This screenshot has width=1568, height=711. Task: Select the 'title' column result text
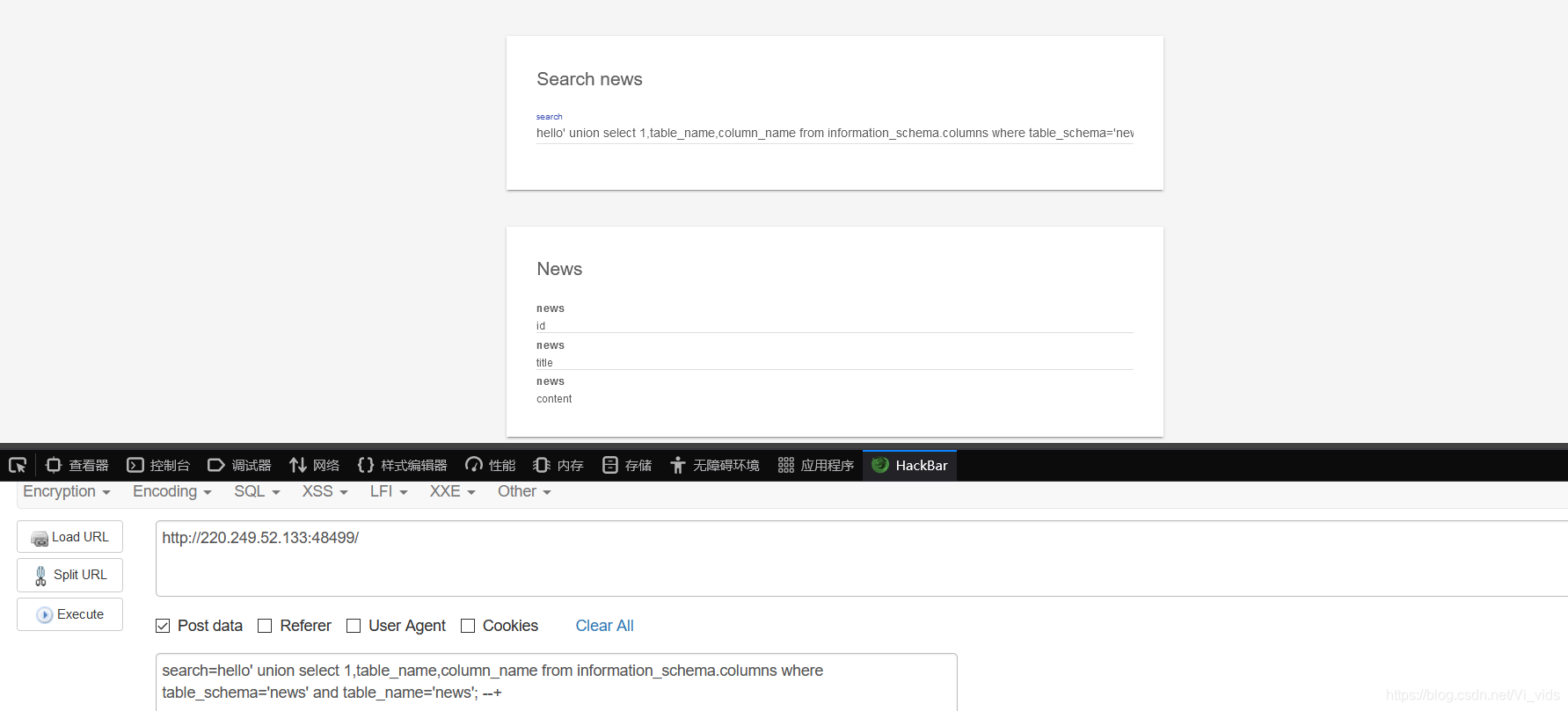click(544, 363)
